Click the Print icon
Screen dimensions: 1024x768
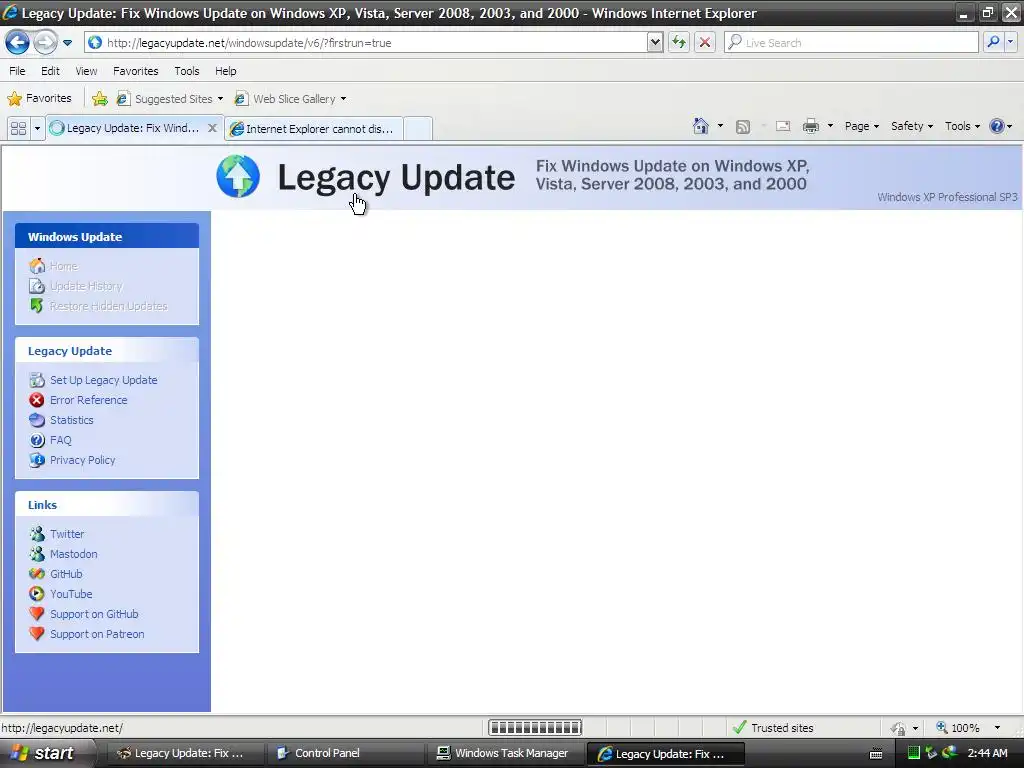pyautogui.click(x=810, y=126)
